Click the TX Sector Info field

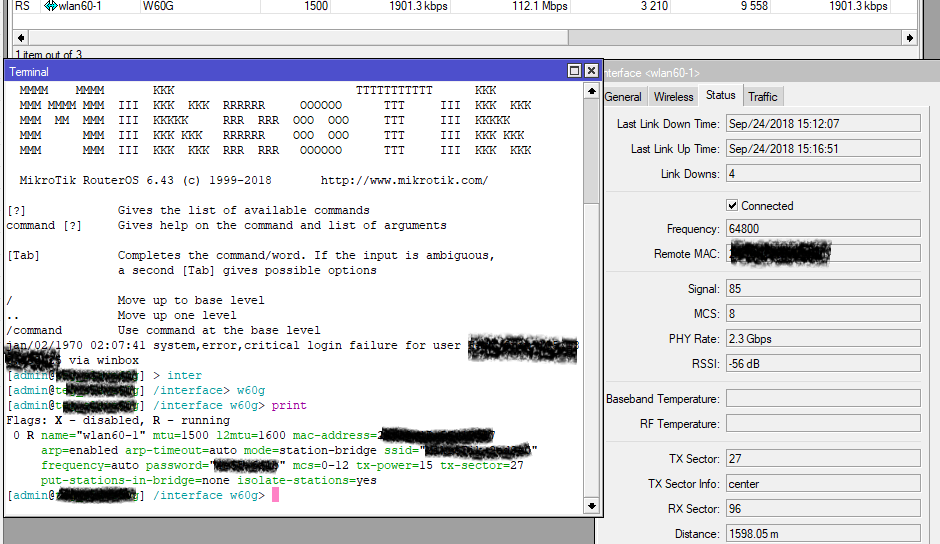pos(823,483)
